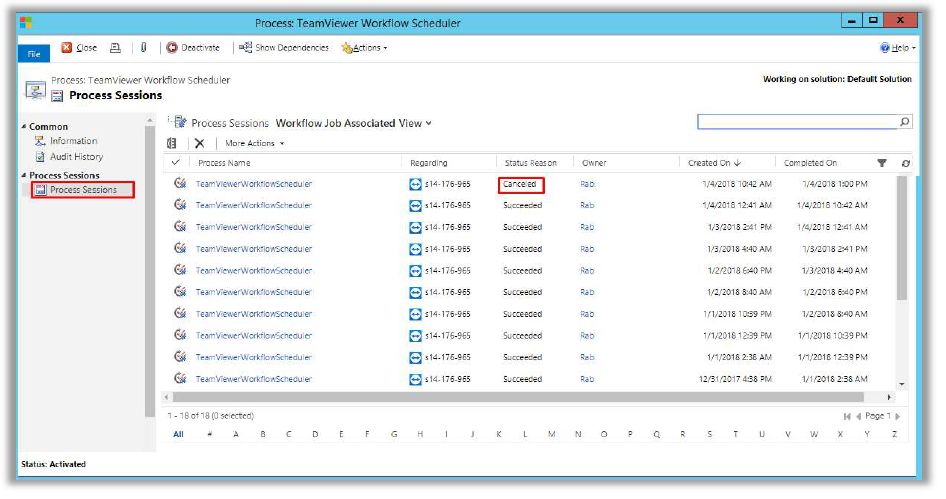Go to first page of results
The image size is (946, 499).
[847, 416]
